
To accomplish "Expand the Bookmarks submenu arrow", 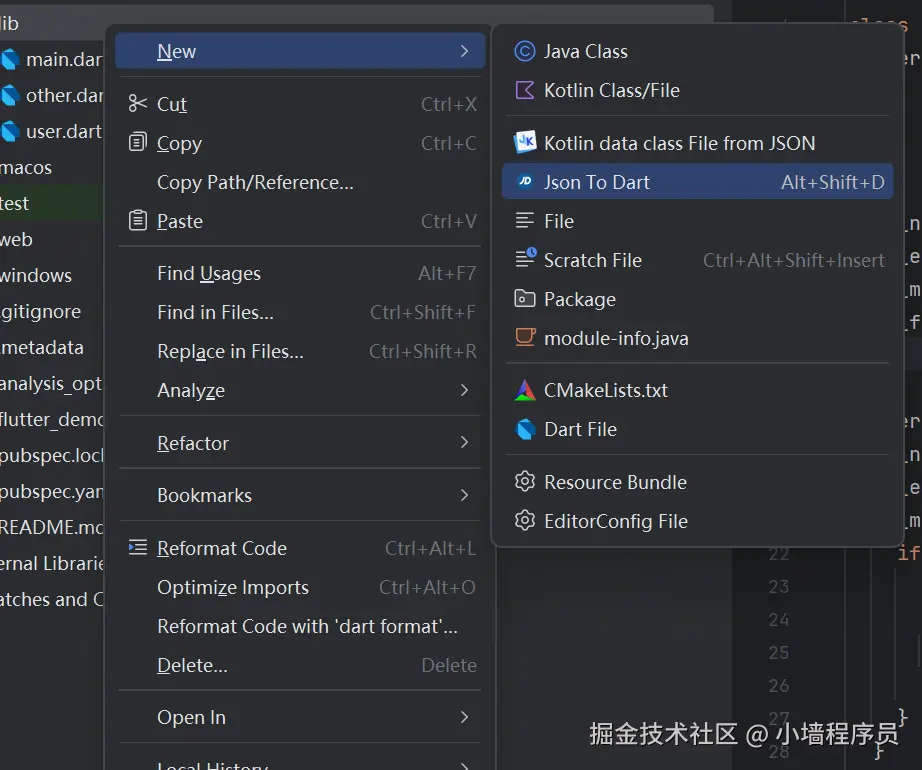I will point(464,495).
